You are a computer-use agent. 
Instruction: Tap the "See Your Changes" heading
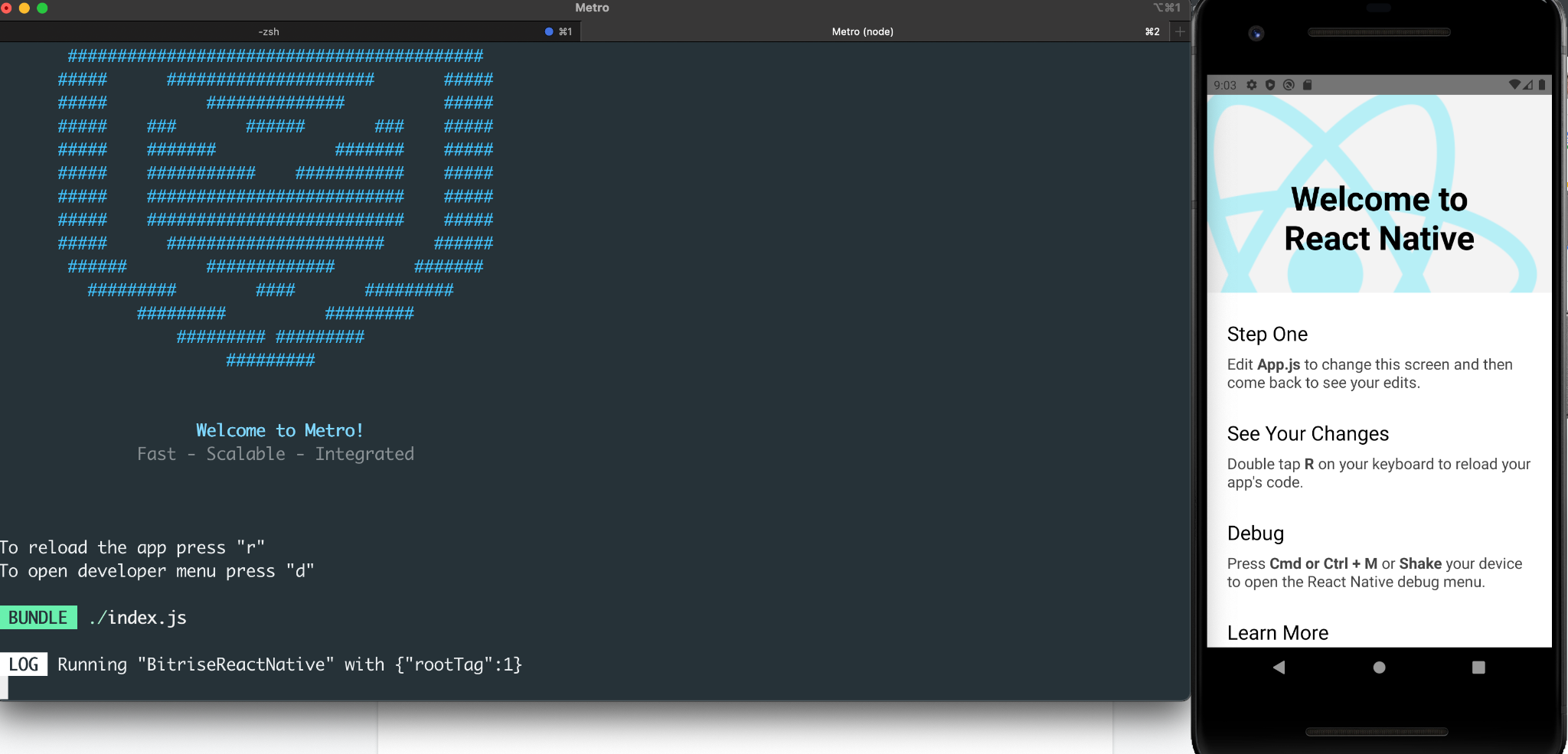1308,434
